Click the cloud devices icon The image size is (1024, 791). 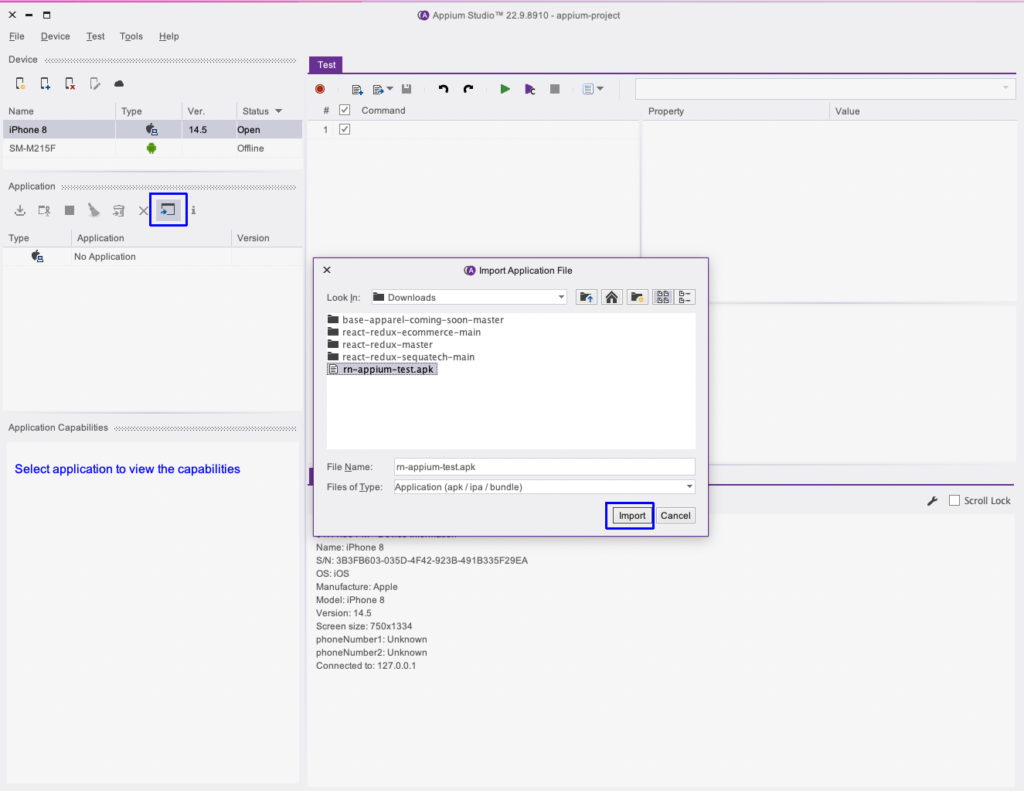(119, 84)
